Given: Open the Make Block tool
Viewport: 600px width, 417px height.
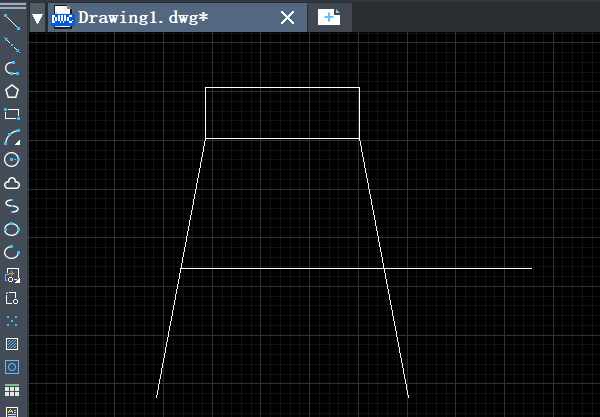Looking at the screenshot, I should [12, 298].
